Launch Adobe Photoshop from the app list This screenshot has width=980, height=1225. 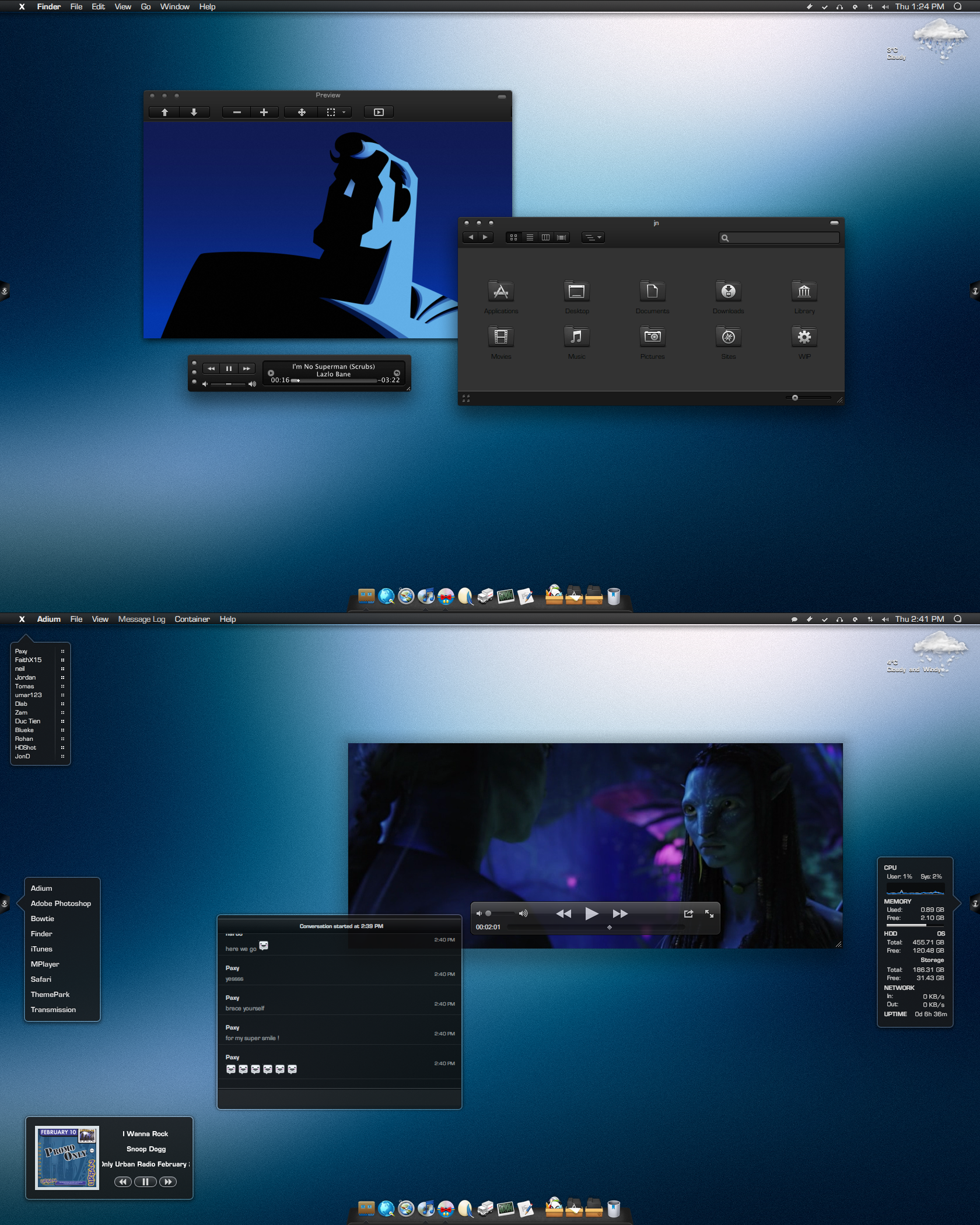point(61,904)
